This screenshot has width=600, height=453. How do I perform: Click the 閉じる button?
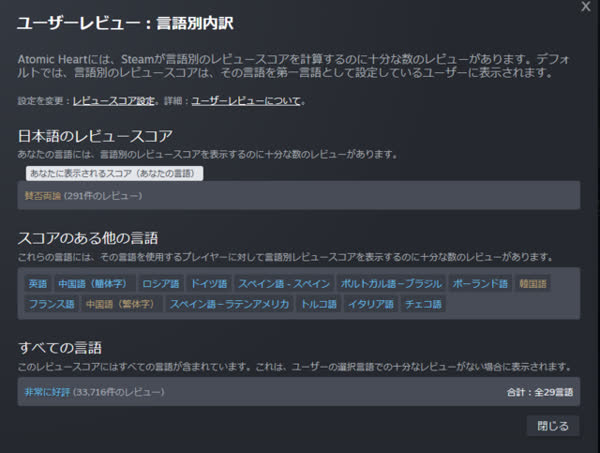[x=553, y=426]
